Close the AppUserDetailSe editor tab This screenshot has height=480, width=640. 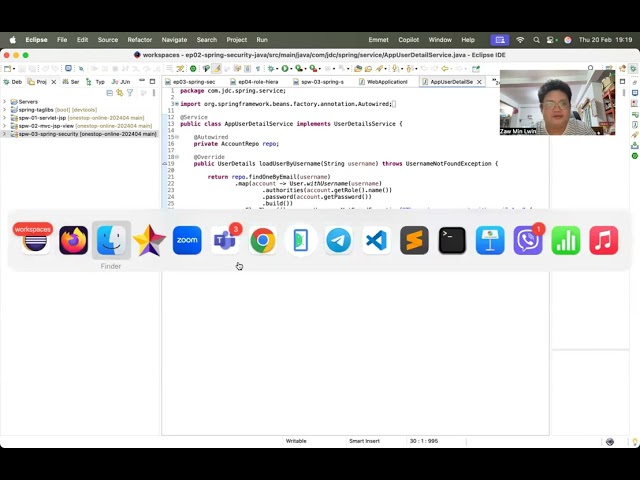tap(479, 82)
